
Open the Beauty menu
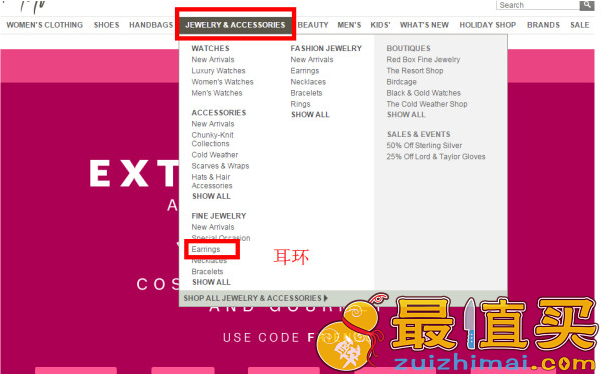[313, 25]
